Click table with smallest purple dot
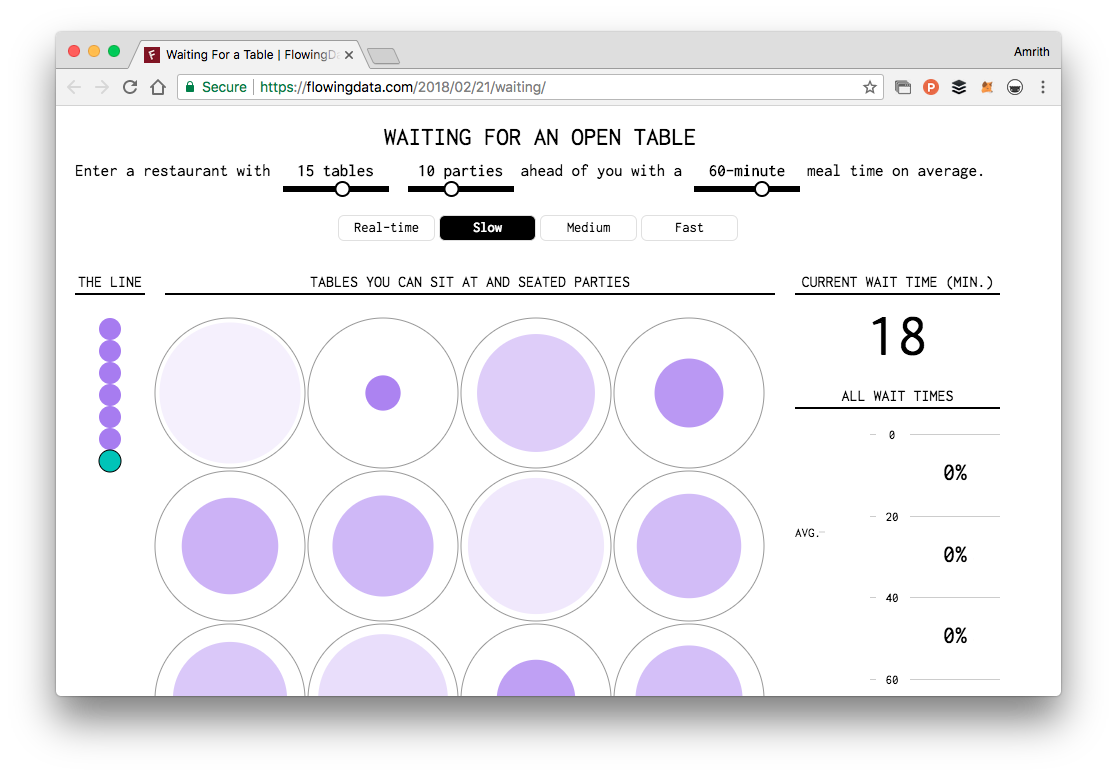Viewport: 1117px width, 776px height. [x=383, y=393]
